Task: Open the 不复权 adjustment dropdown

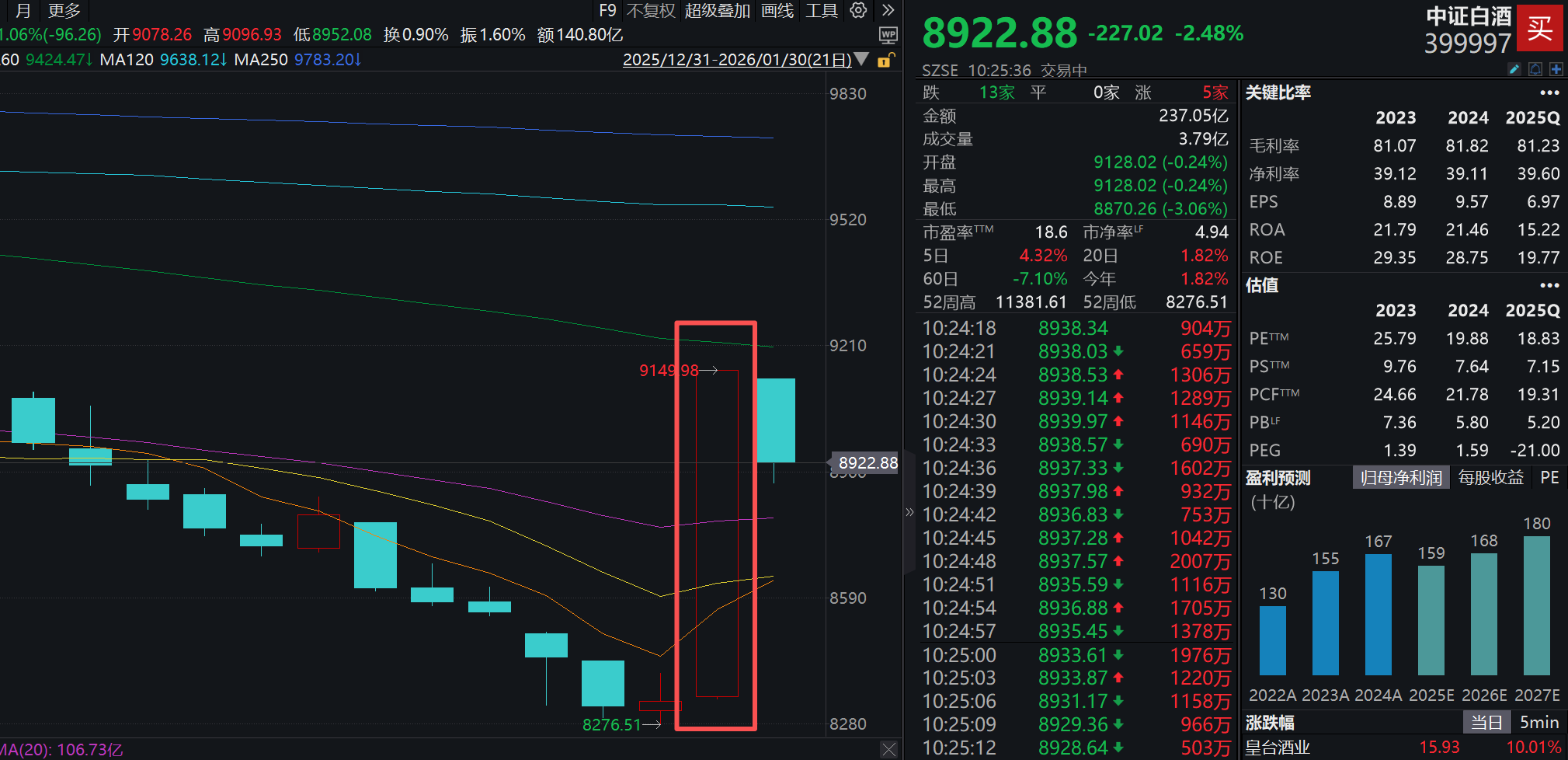Action: (651, 11)
